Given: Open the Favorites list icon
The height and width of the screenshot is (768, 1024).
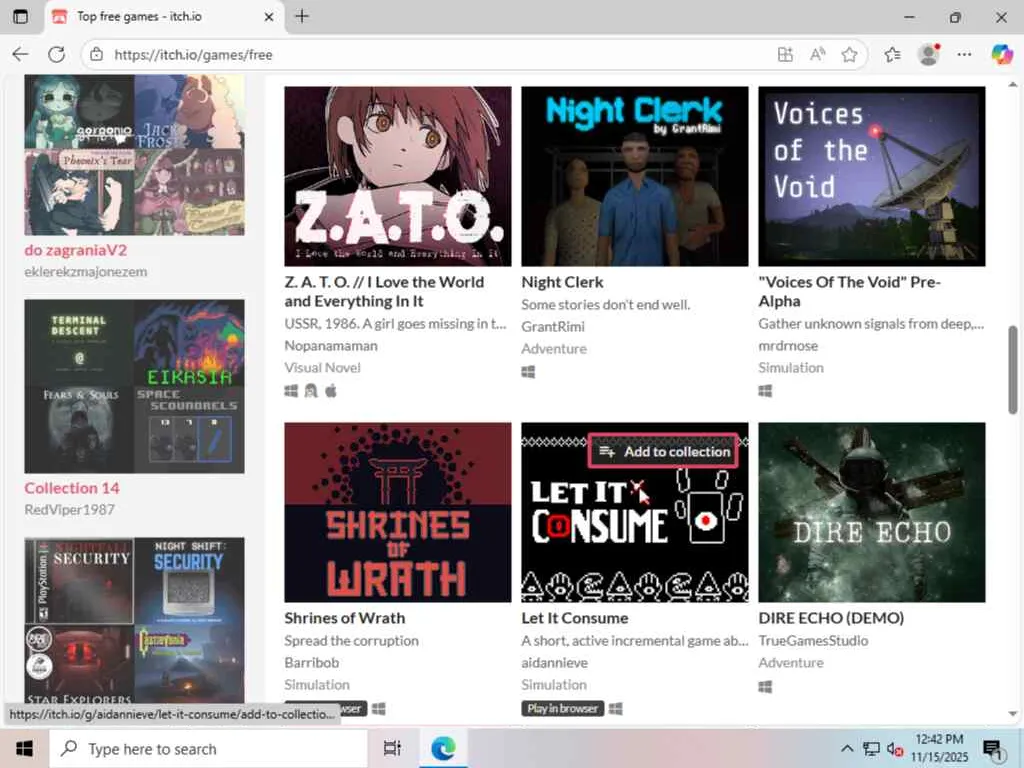Looking at the screenshot, I should pos(892,55).
